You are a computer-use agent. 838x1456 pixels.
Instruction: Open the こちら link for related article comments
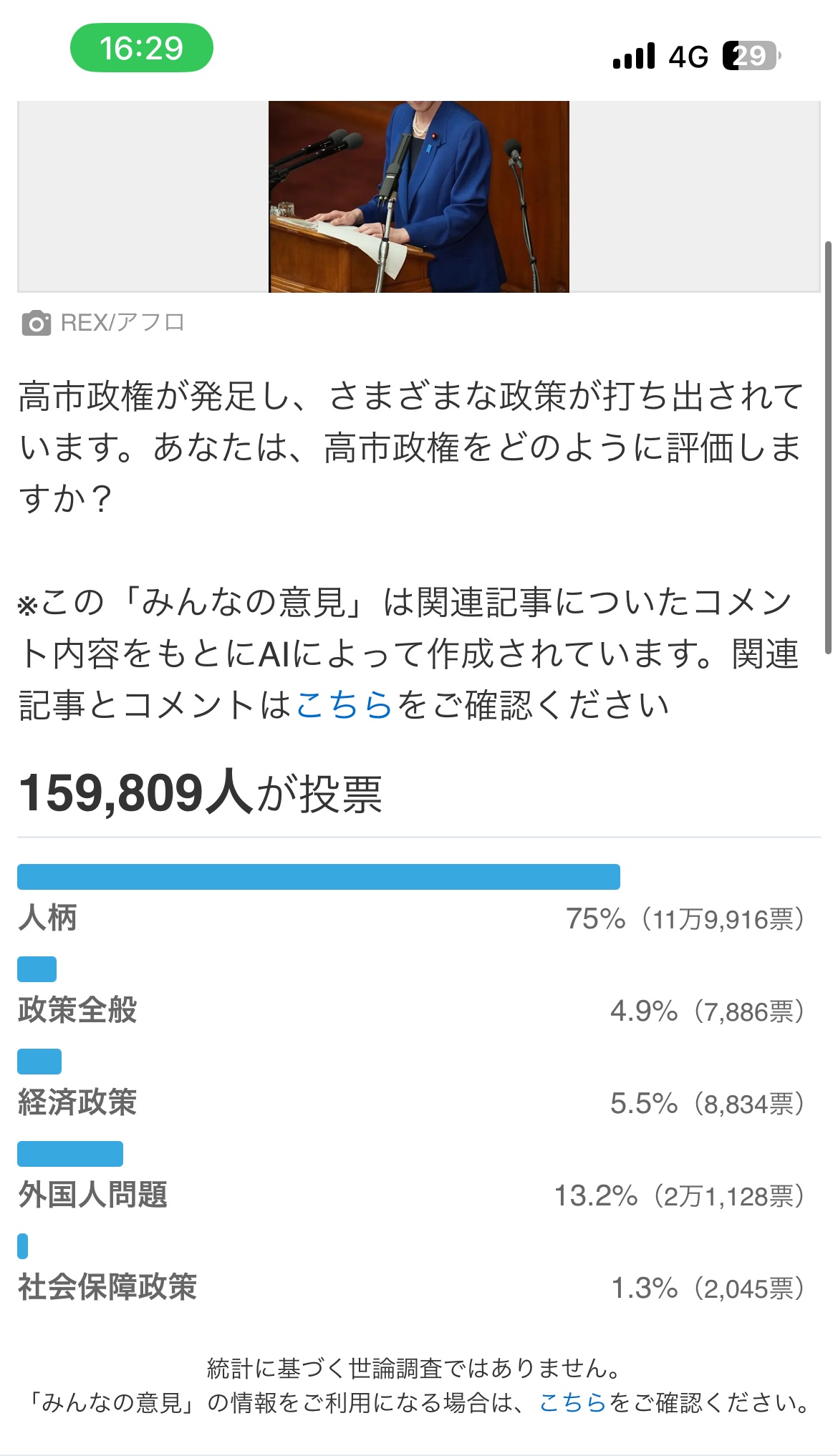click(x=344, y=705)
